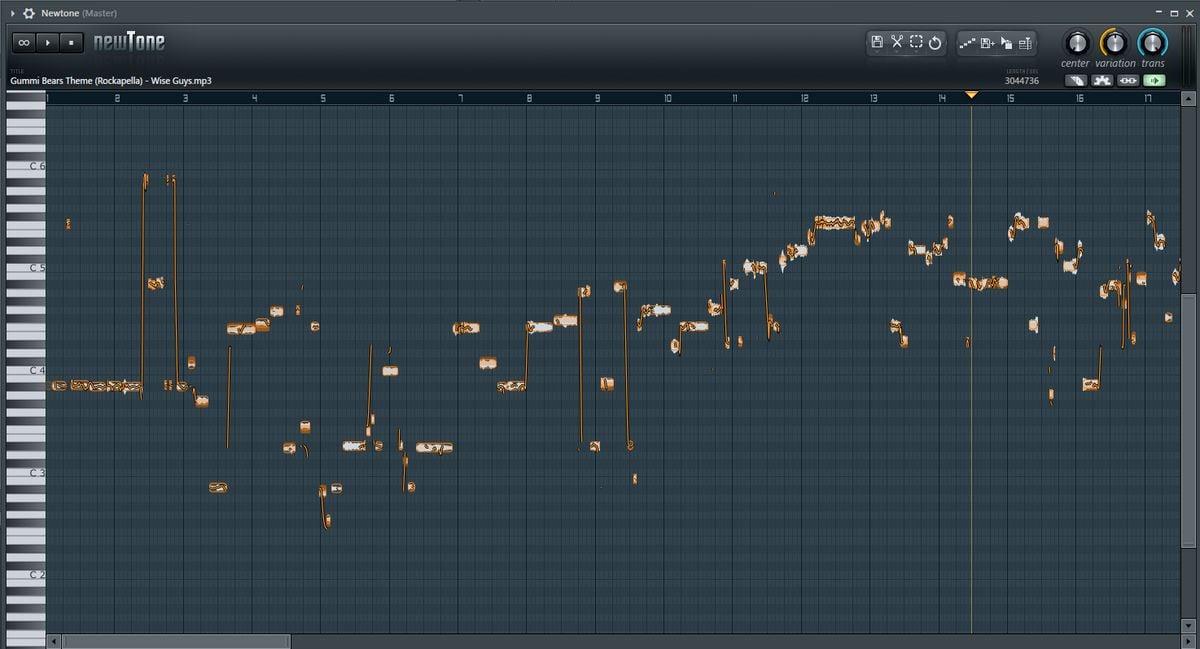Viewport: 1200px width, 649px height.
Task: Click the save (floppy disk) icon
Action: [x=877, y=42]
